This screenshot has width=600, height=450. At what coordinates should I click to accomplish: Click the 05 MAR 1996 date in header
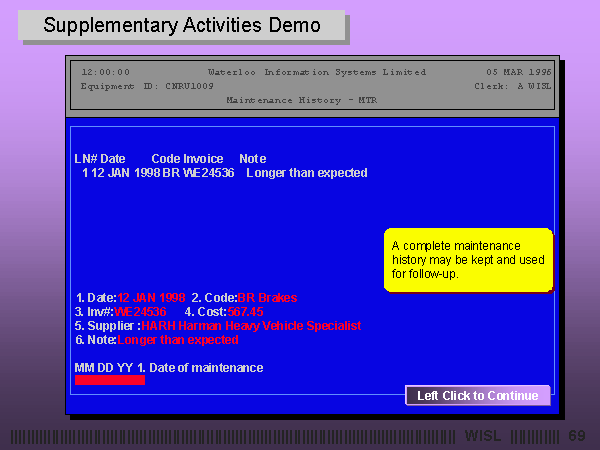(x=518, y=72)
